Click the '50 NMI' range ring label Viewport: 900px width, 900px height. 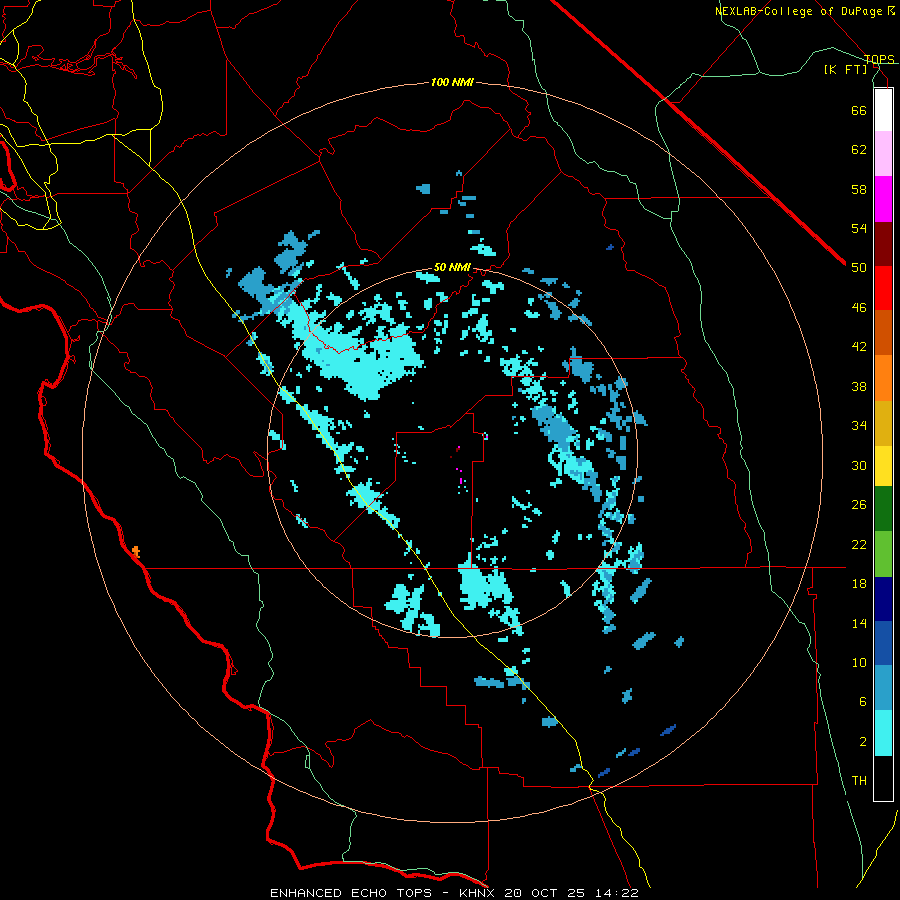point(452,267)
